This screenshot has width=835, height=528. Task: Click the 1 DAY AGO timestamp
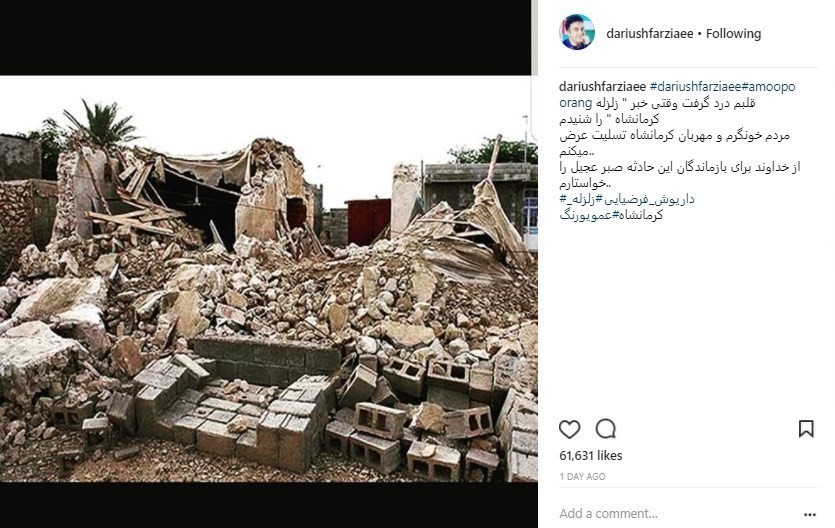pyautogui.click(x=582, y=477)
